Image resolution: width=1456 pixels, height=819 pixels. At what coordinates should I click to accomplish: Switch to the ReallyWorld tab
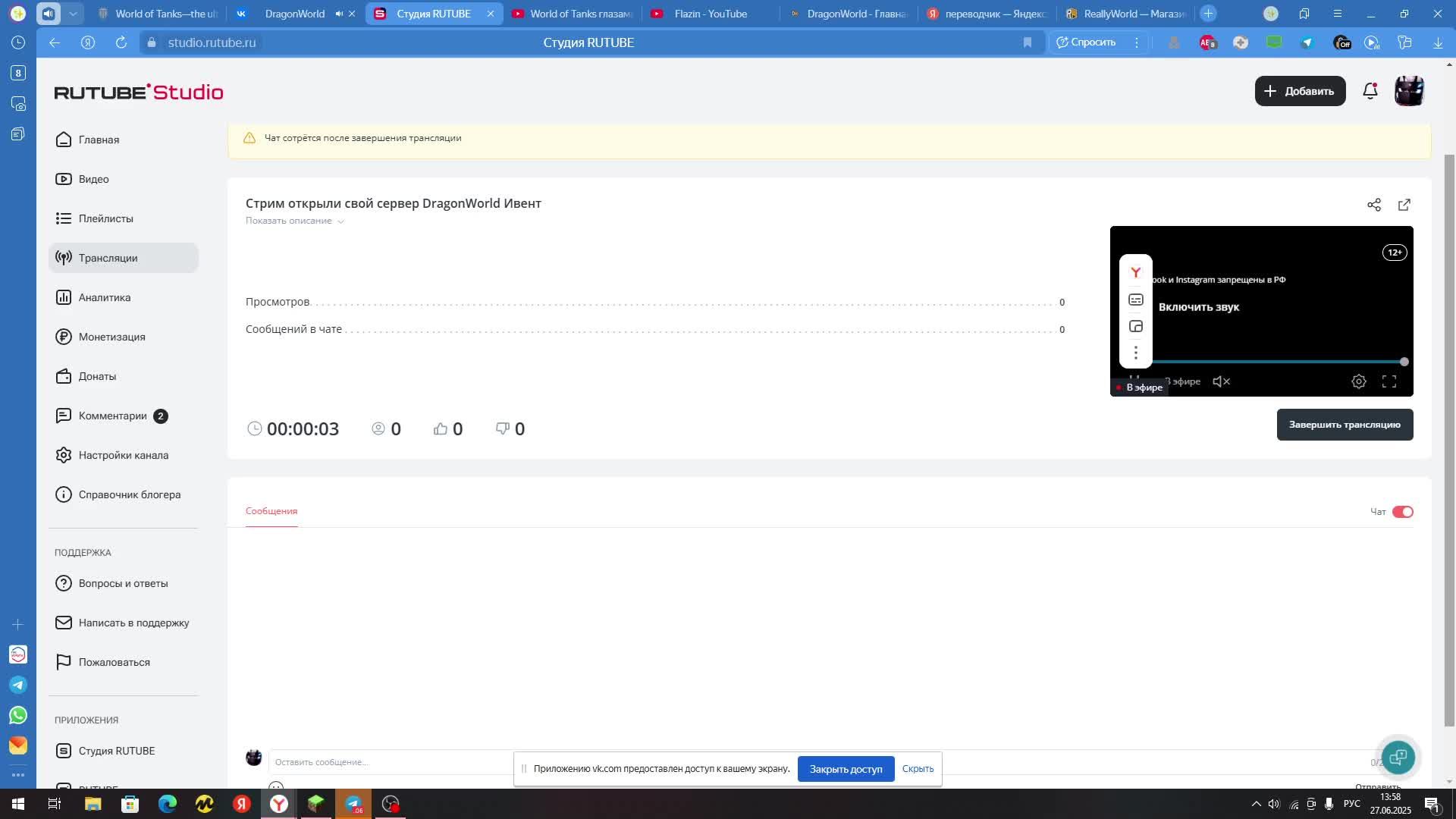(1125, 14)
